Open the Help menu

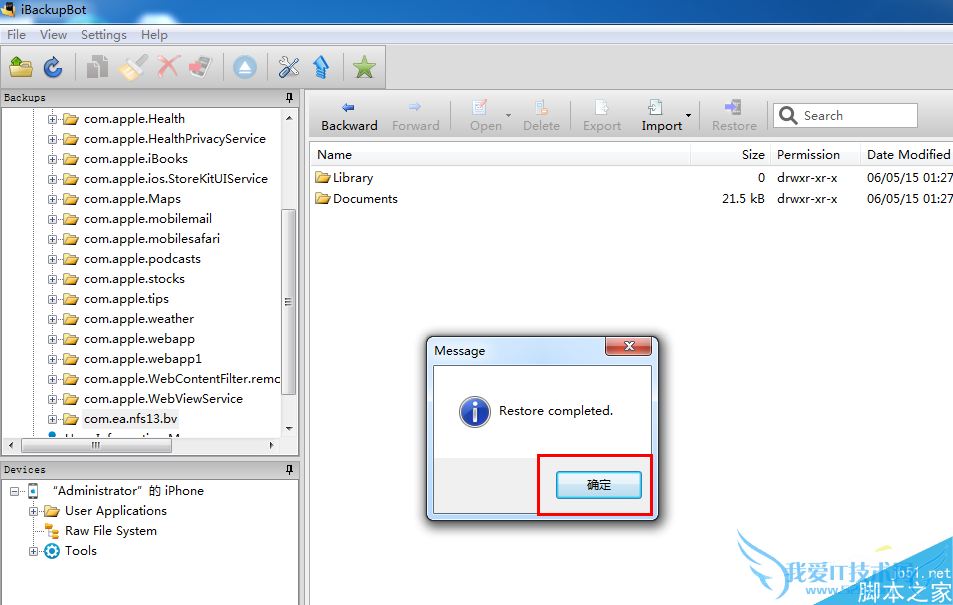click(154, 35)
